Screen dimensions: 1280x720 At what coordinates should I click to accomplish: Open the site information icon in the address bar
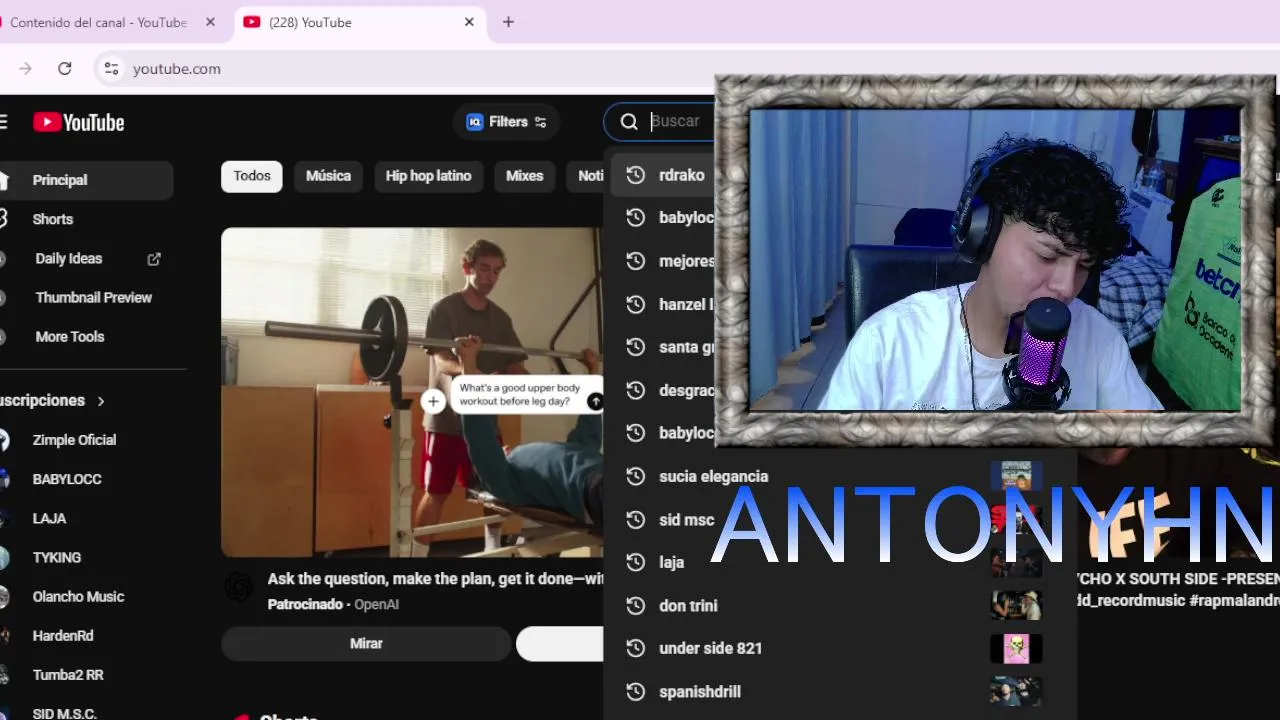coord(111,68)
